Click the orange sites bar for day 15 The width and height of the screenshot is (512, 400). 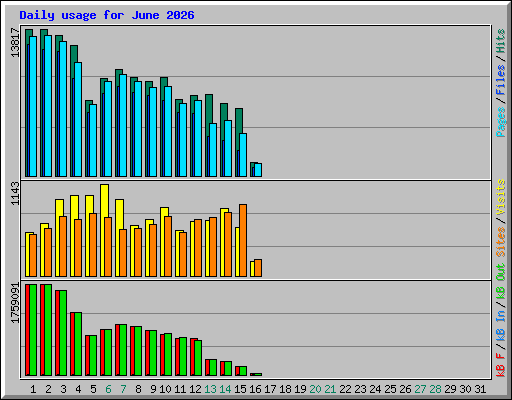point(243,240)
